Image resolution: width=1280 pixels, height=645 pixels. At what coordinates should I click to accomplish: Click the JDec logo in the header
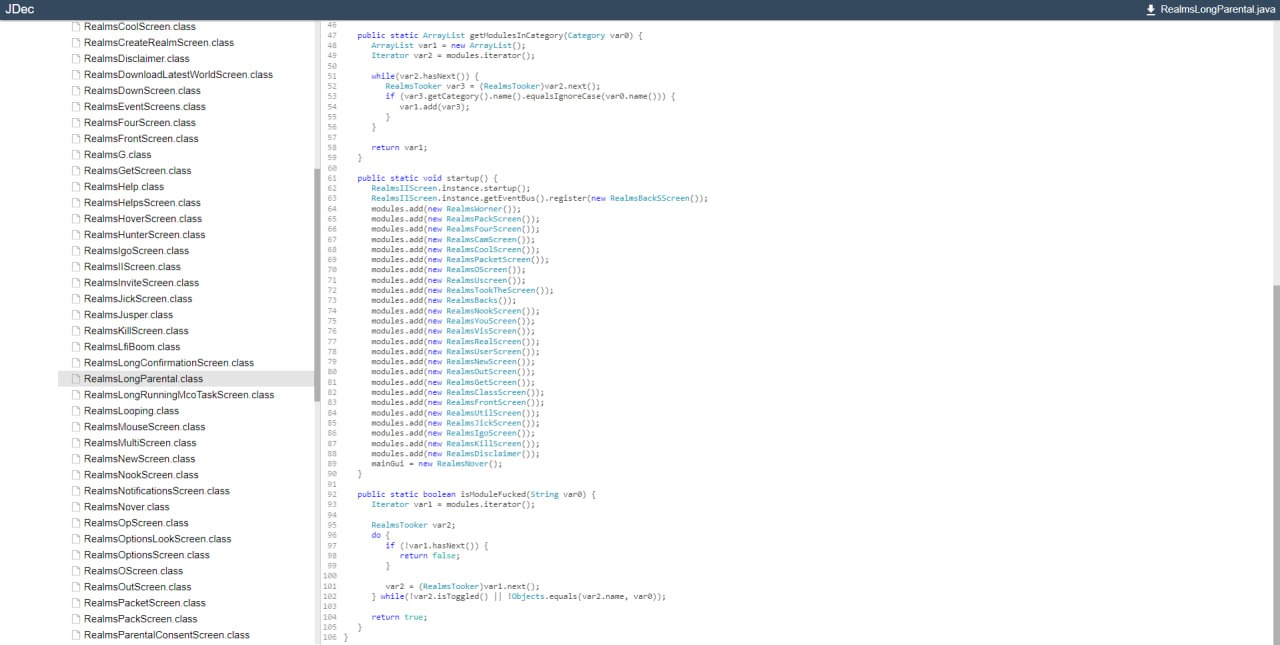pos(19,10)
